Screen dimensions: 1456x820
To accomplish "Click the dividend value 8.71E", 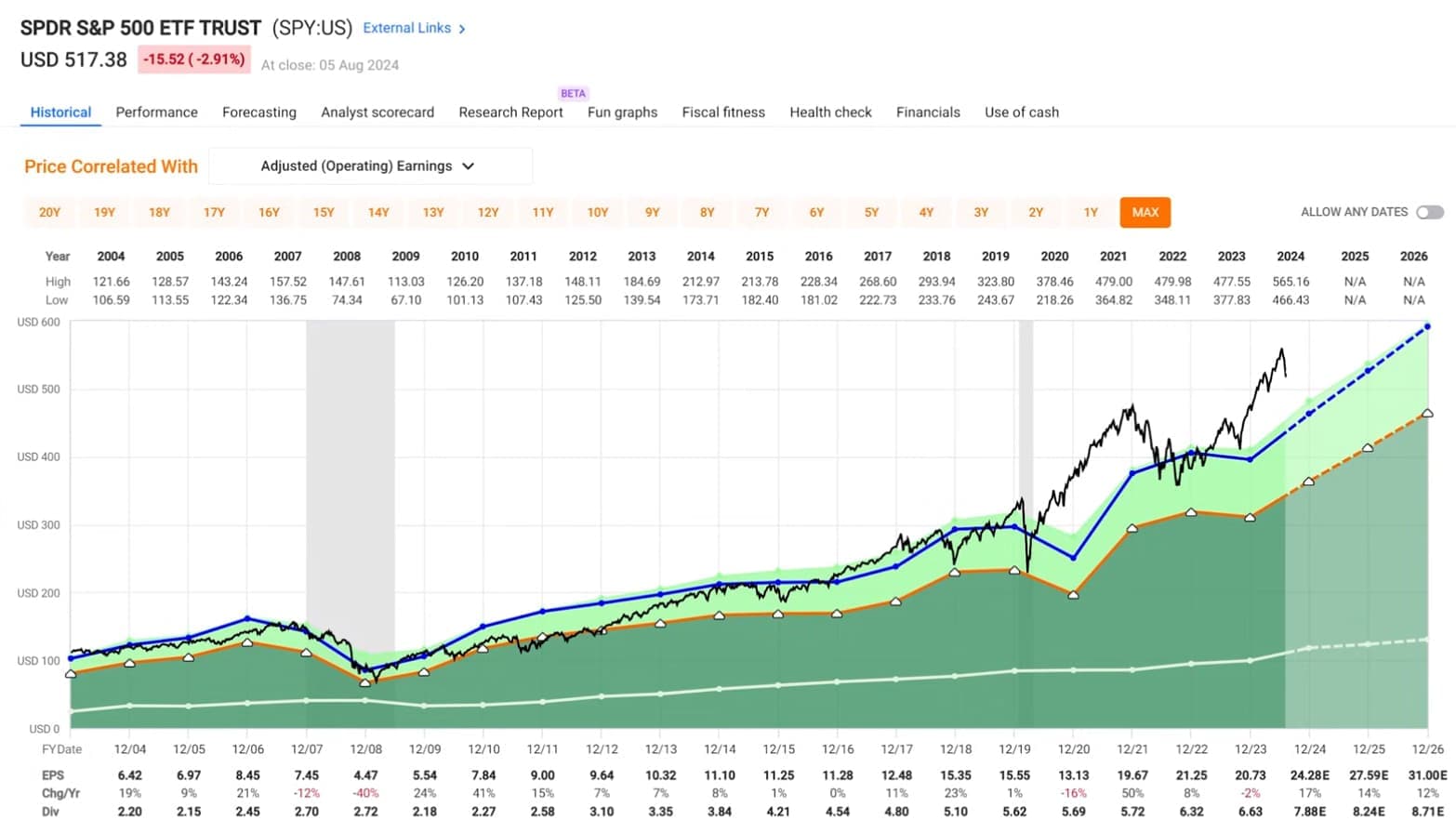I will (1427, 812).
